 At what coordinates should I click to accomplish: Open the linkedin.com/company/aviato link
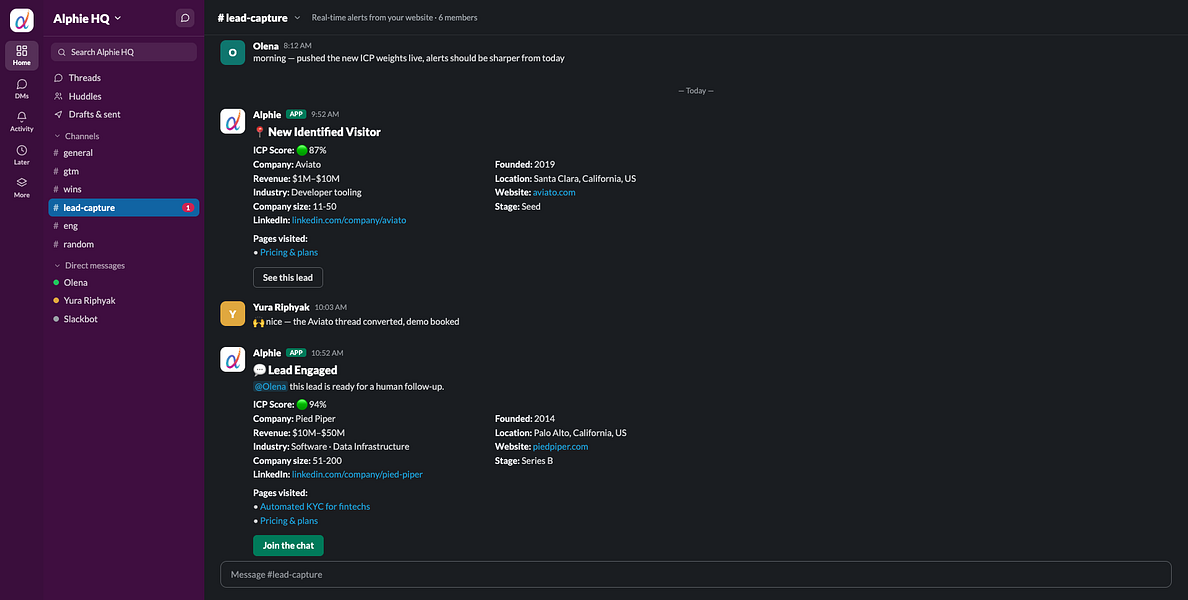349,220
